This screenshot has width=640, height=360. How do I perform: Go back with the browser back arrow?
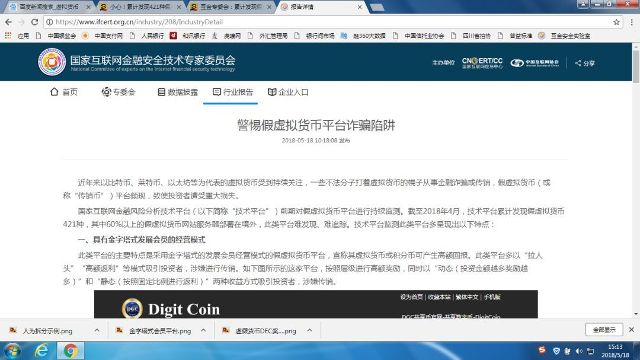9,22
